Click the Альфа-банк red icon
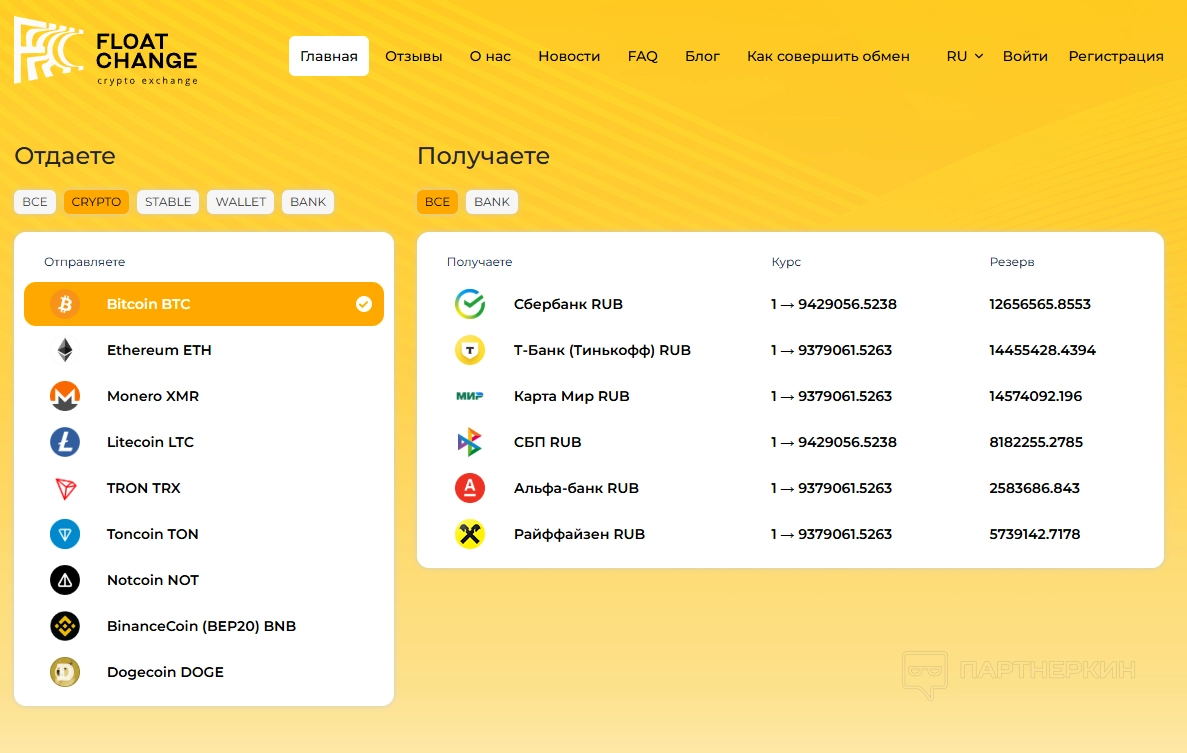The image size is (1187, 753). (x=469, y=488)
